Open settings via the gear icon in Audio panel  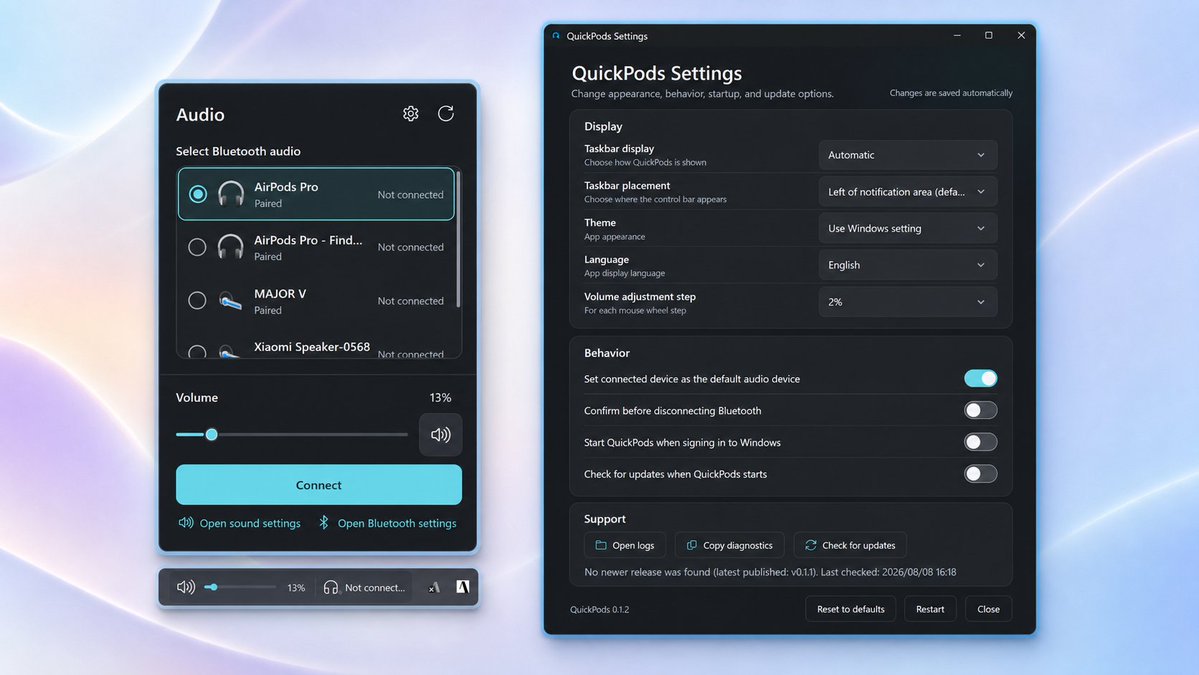click(411, 114)
